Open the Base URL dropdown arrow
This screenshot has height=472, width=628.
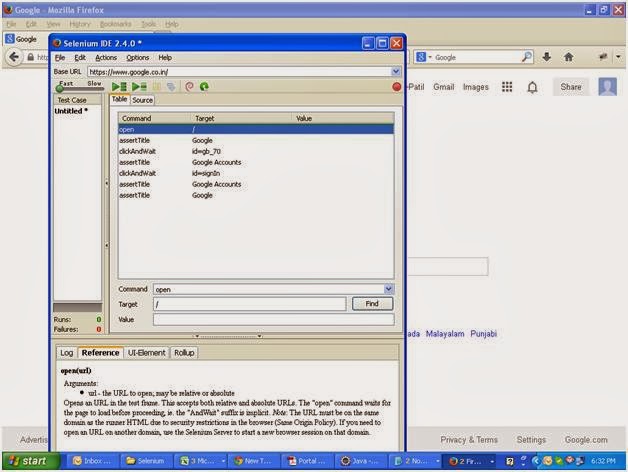coord(396,72)
